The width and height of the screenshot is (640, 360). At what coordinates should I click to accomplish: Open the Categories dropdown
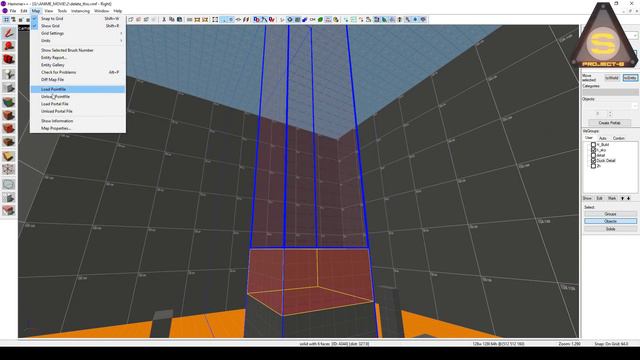pyautogui.click(x=610, y=92)
